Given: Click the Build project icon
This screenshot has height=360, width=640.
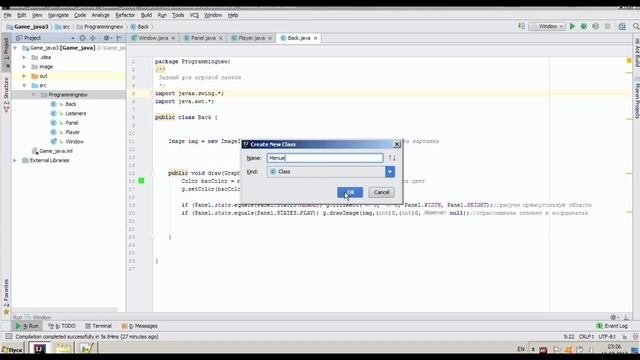Looking at the screenshot, I should [522, 27].
